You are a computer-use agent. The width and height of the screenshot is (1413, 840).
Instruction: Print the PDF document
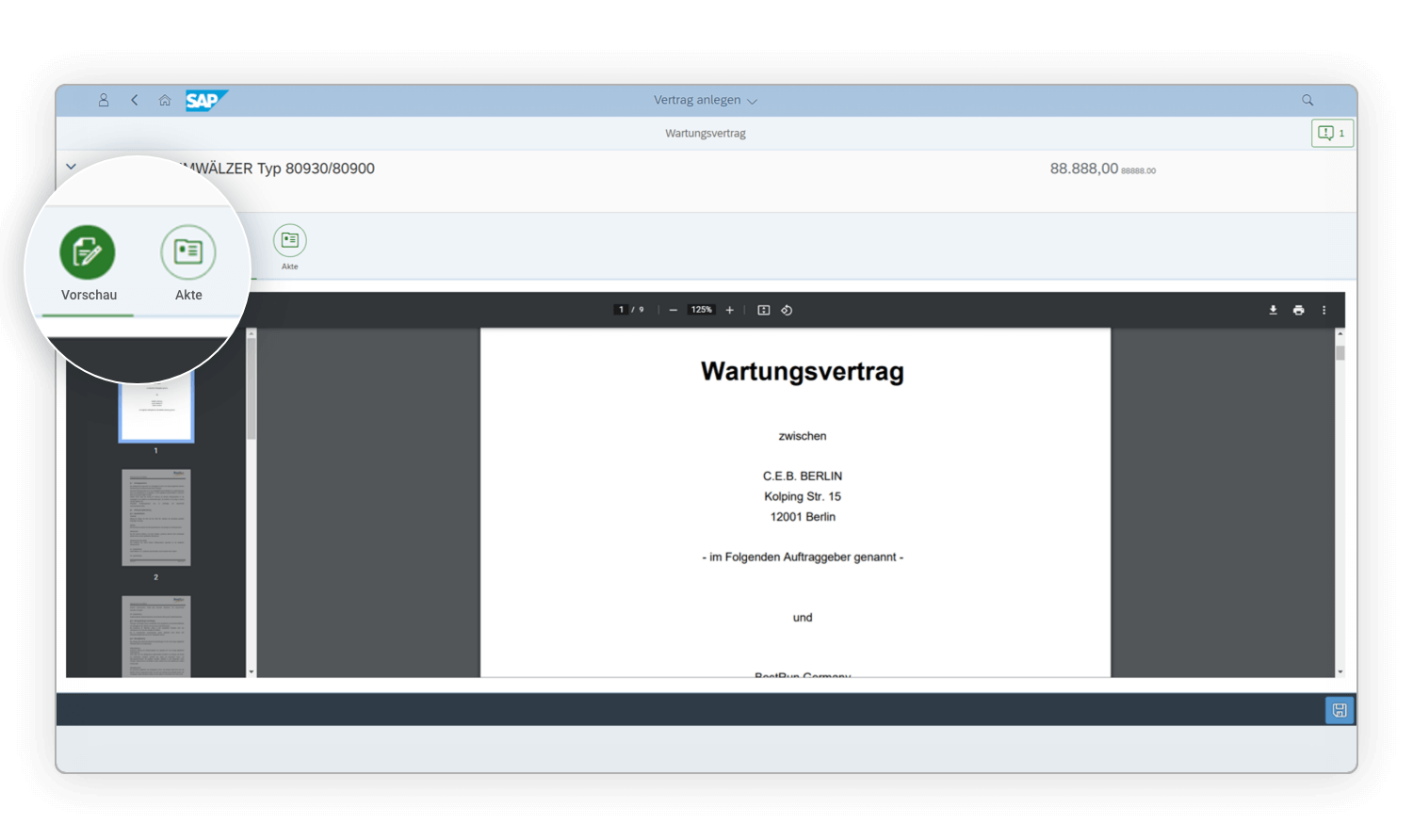tap(1298, 310)
